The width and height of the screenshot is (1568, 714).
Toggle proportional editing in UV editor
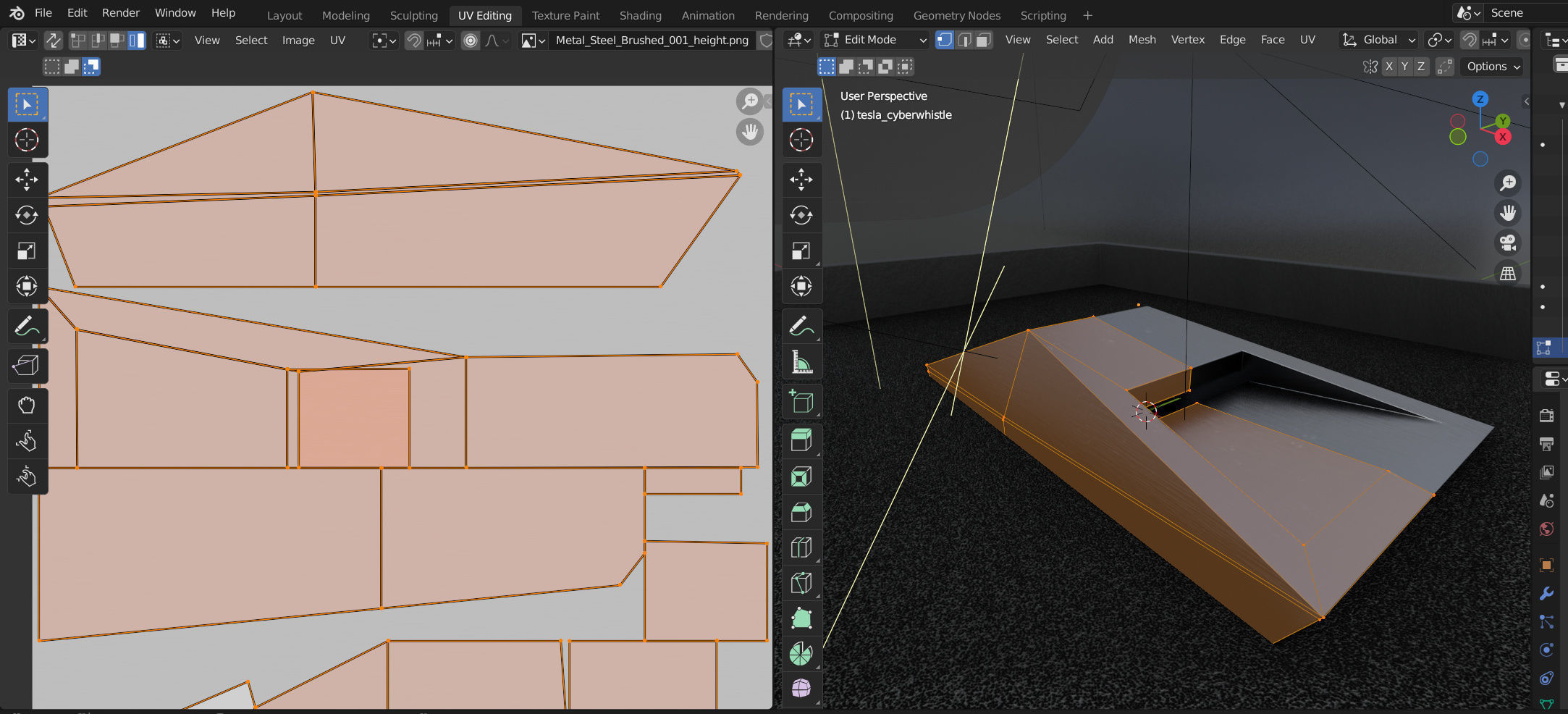(x=471, y=41)
